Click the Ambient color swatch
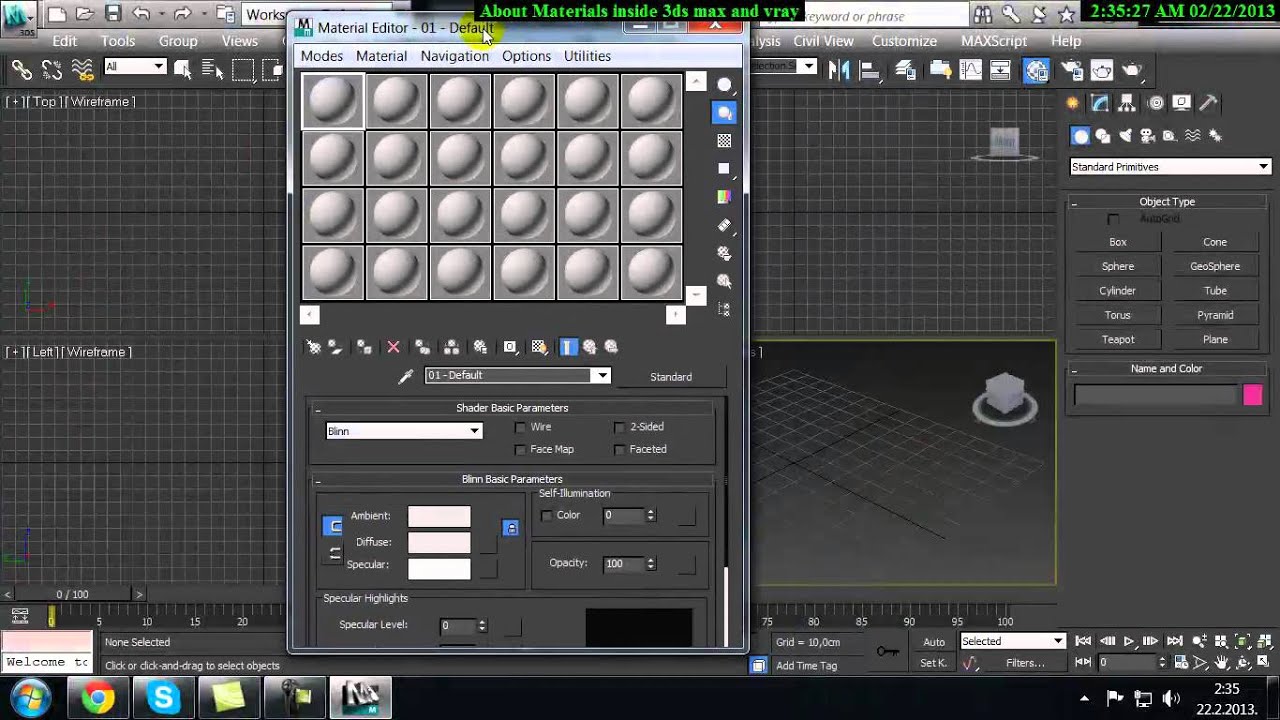1280x720 pixels. point(439,516)
